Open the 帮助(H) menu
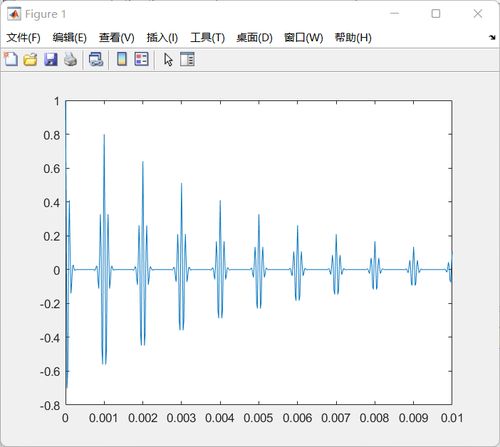500x447 pixels. (x=353, y=38)
